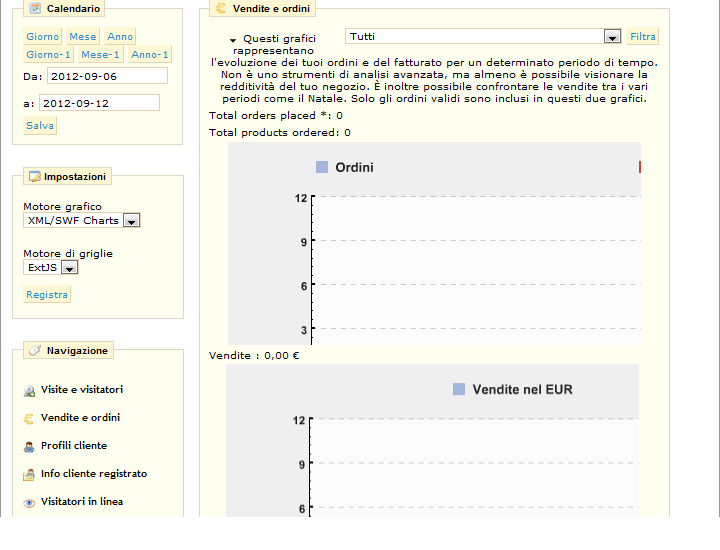Click the Visite e visitatori icon
Screen dimensions: 720x550
[x=30, y=390]
